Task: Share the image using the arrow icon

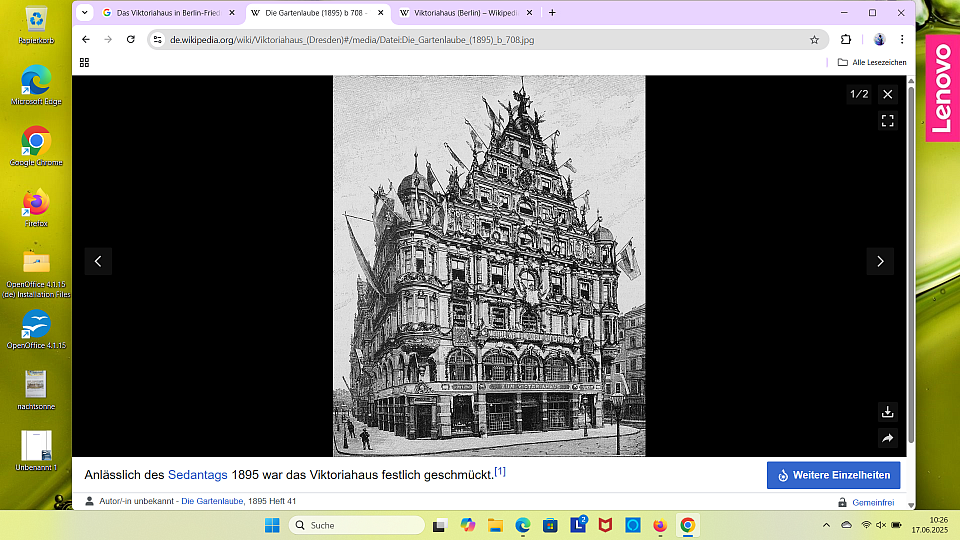Action: coord(887,438)
